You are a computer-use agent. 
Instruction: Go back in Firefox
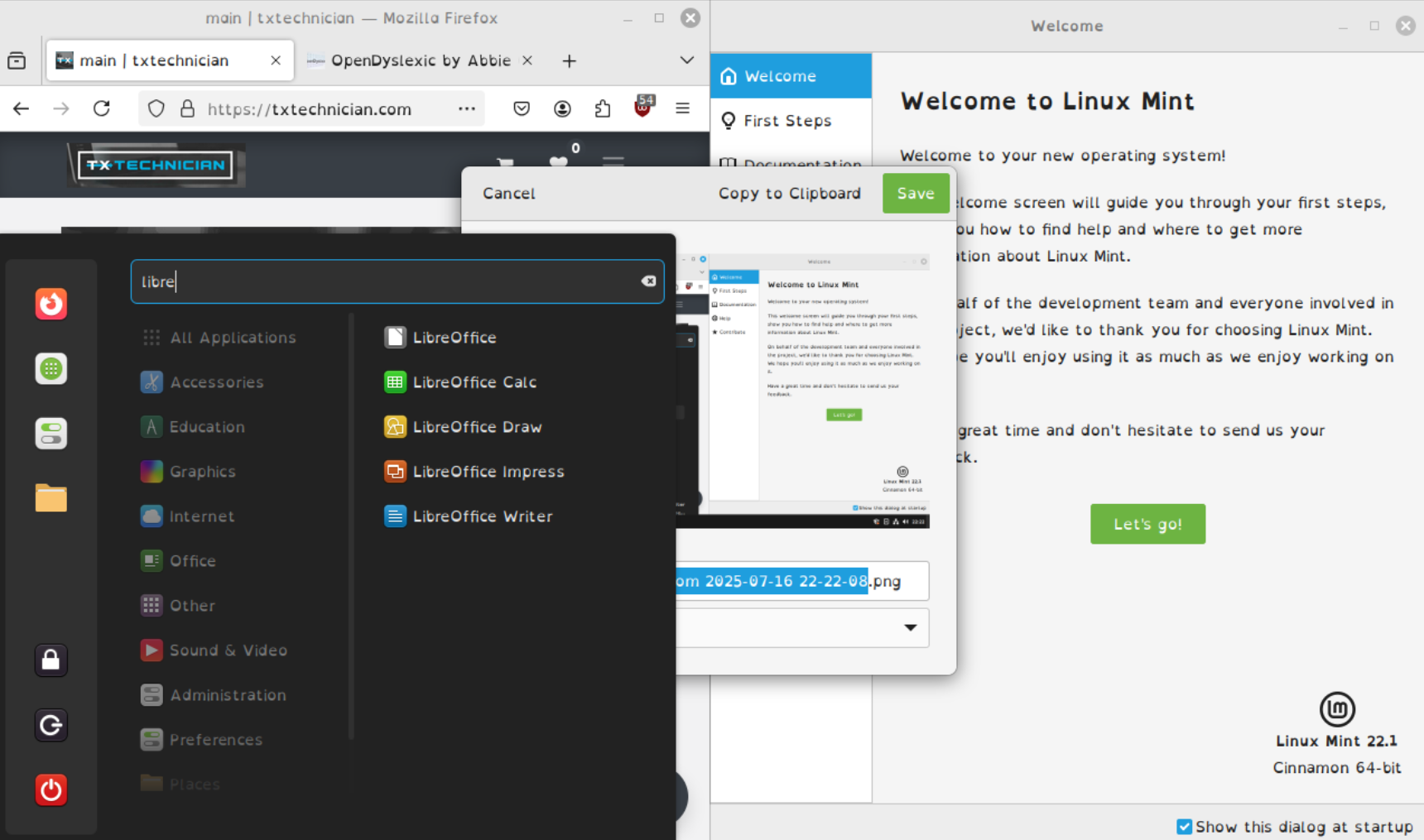22,108
